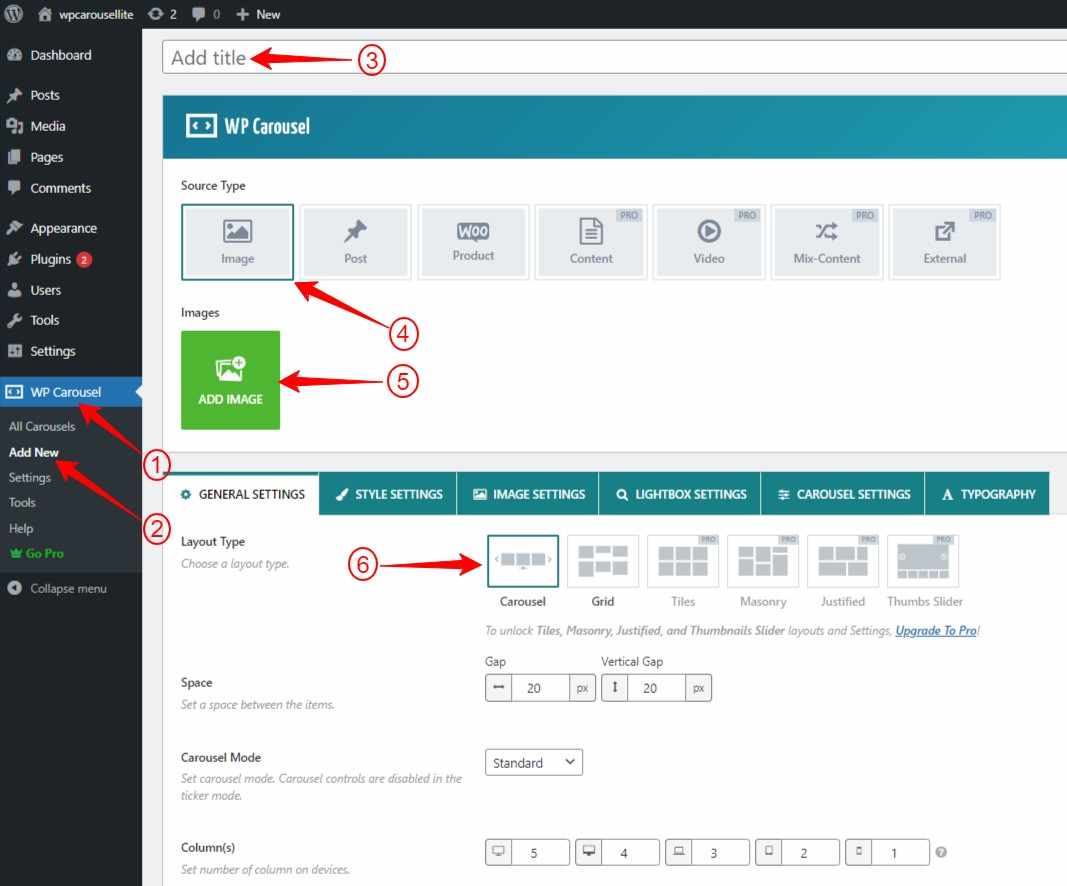
Task: Click the Add New submenu item
Action: (34, 452)
